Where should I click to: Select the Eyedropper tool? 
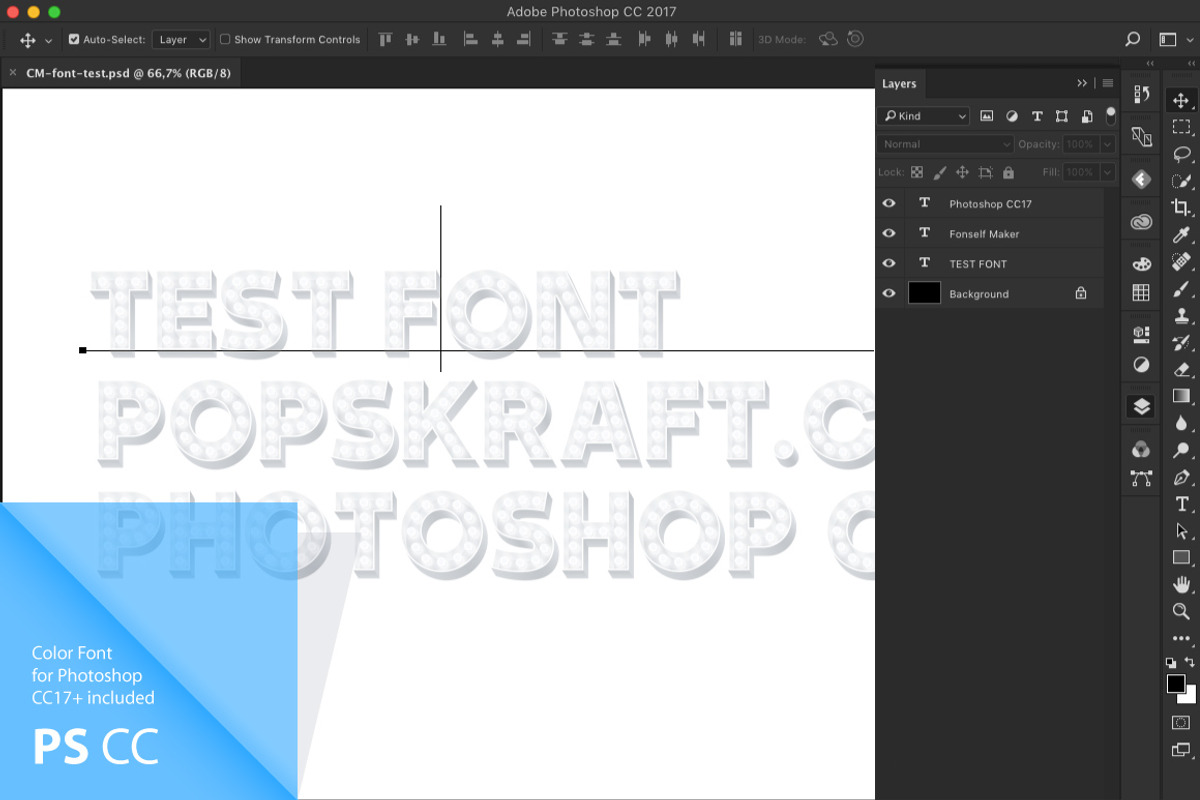[x=1181, y=235]
